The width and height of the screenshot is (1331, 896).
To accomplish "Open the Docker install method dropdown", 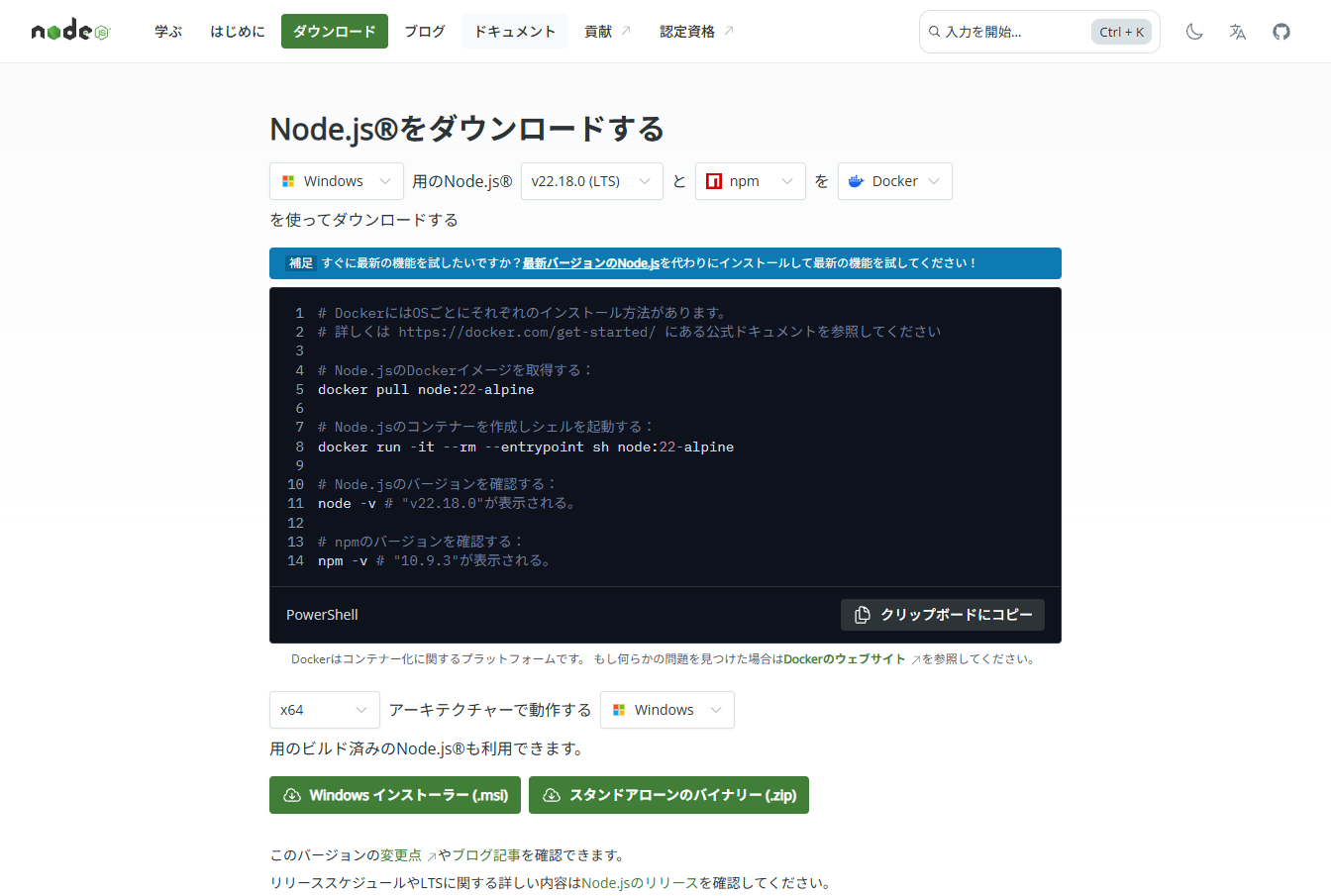I will click(x=895, y=181).
